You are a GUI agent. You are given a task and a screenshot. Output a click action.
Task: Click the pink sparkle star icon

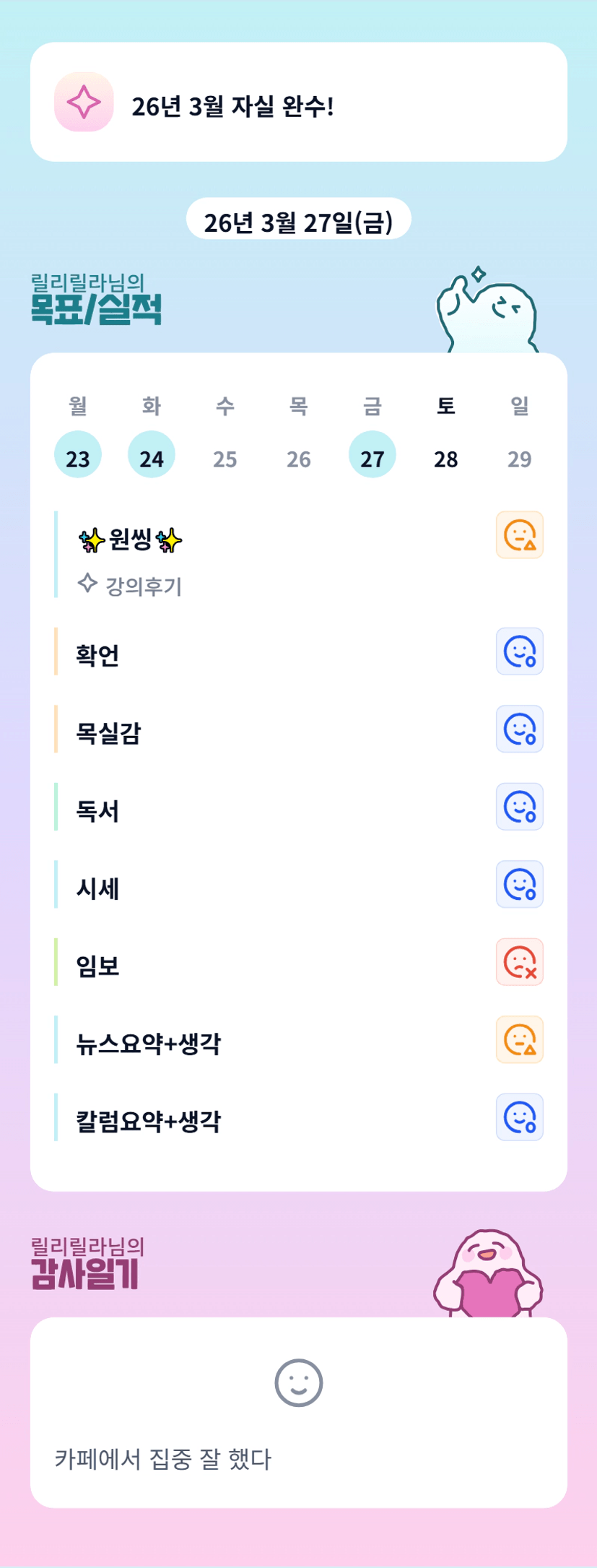point(84,103)
